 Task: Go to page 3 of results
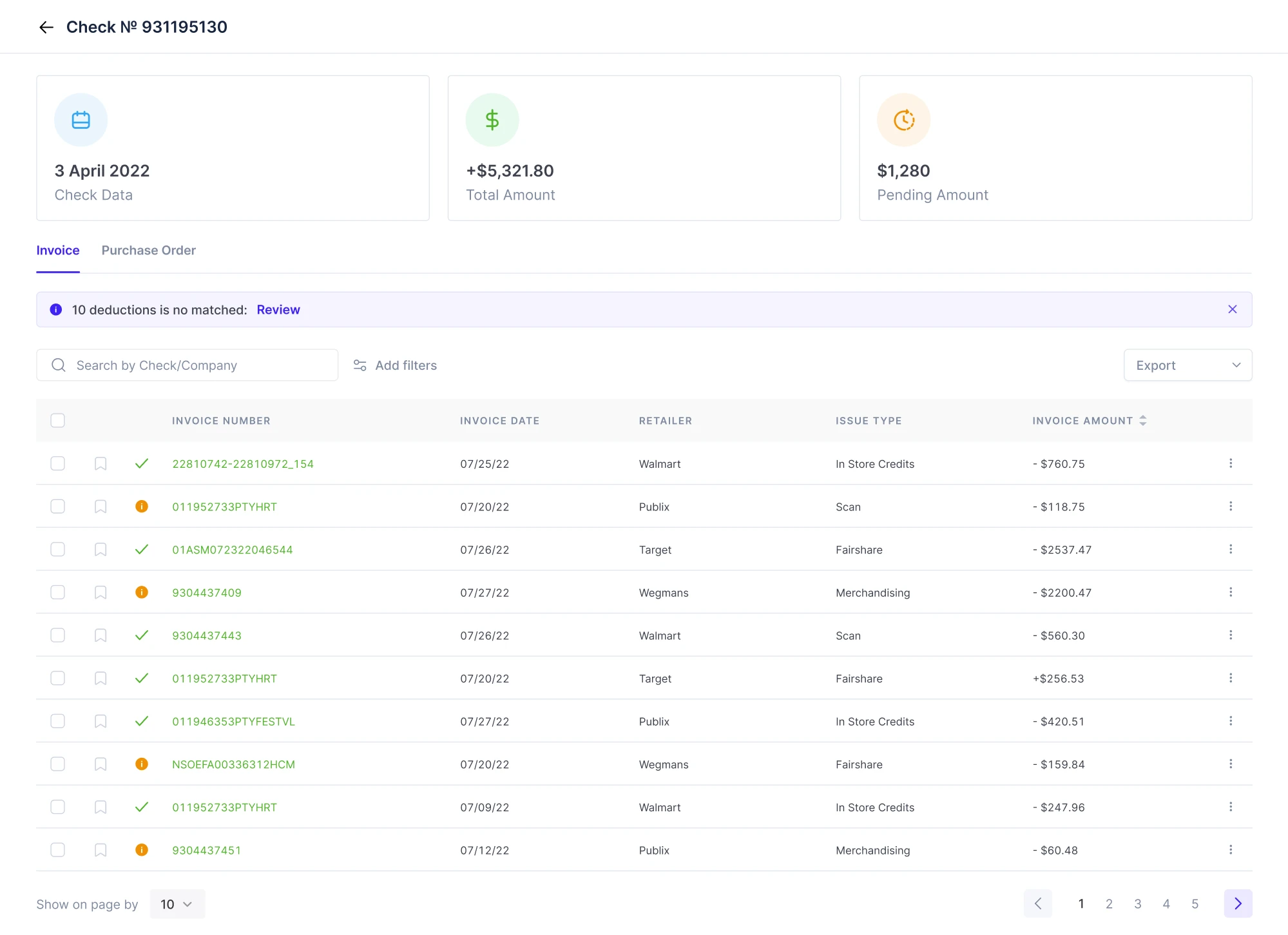click(1138, 903)
